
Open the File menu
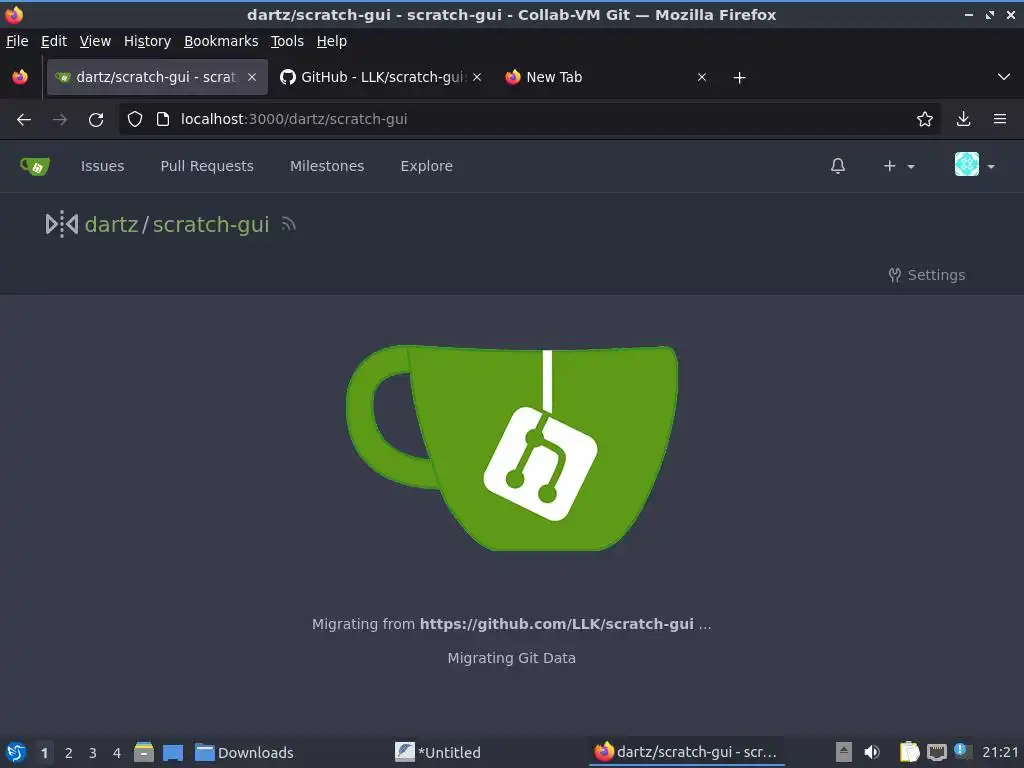click(17, 41)
